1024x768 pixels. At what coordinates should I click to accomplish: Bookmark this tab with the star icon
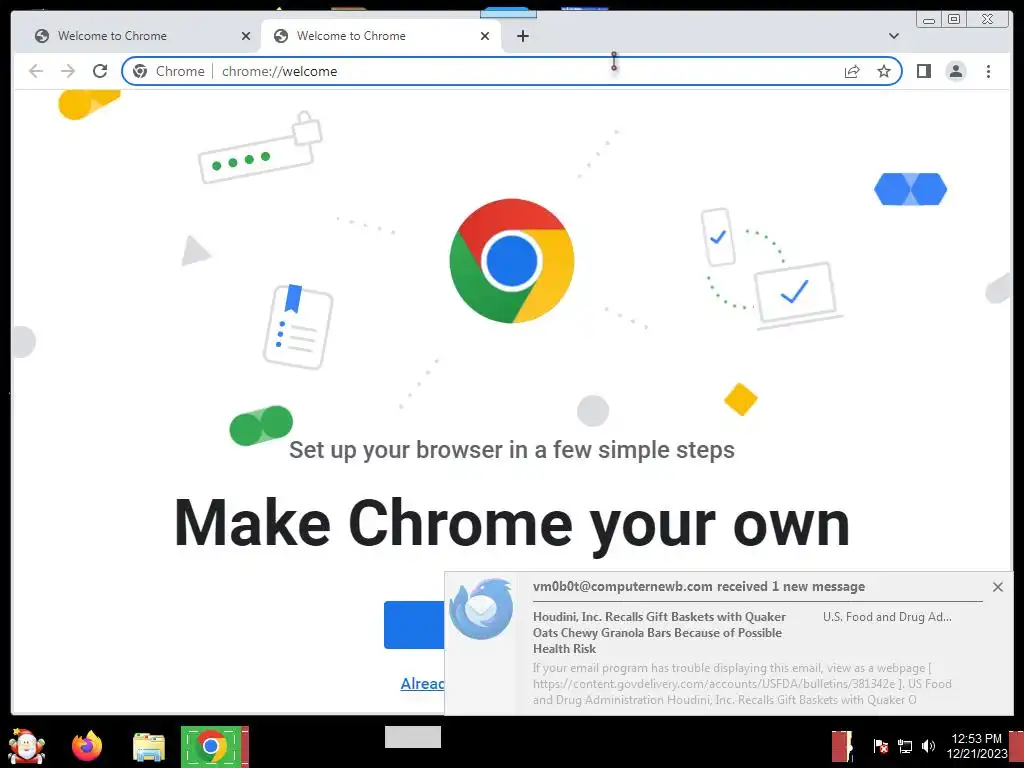tap(884, 71)
